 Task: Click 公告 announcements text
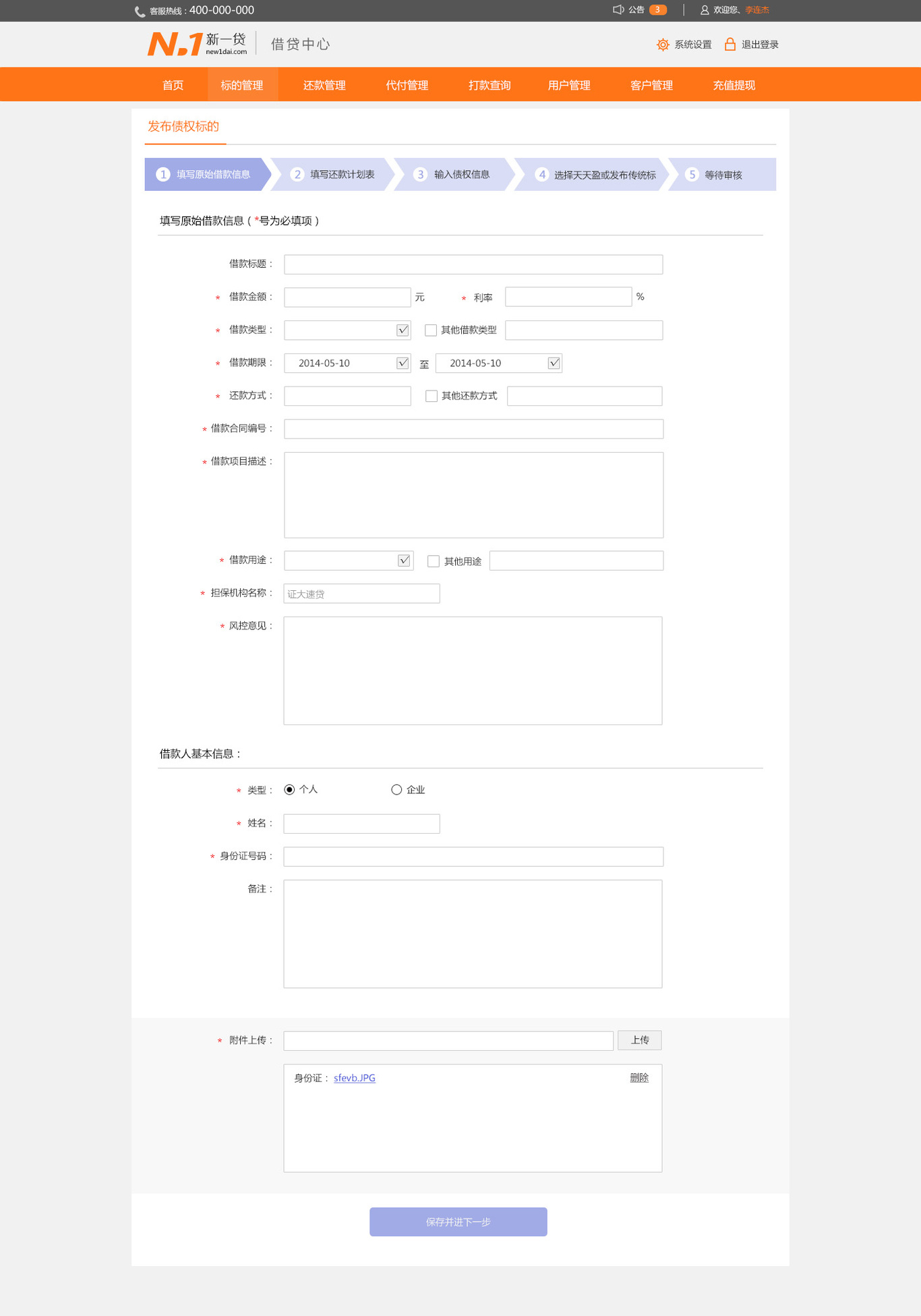coord(636,10)
